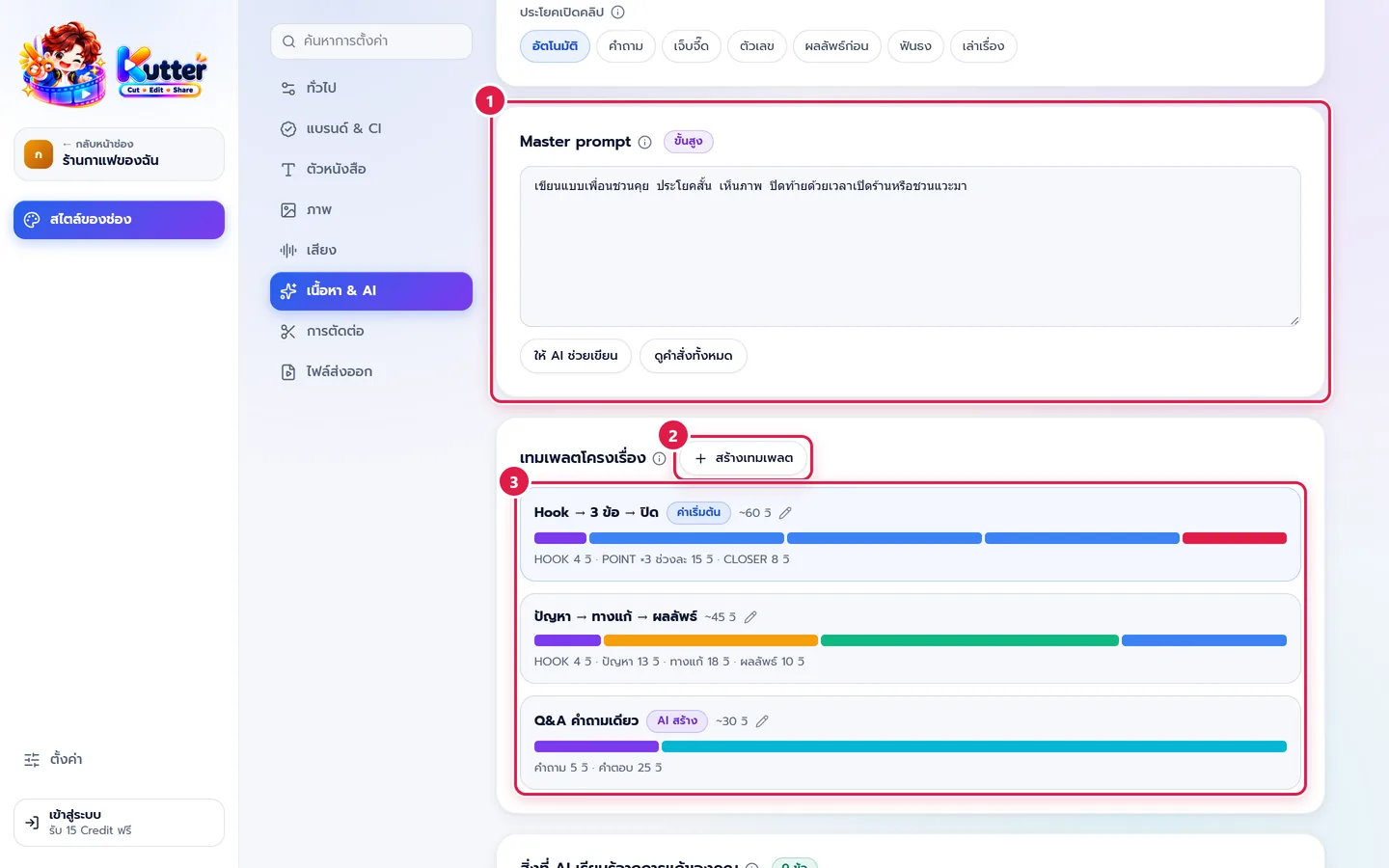
Task: Open แบรนด์ & CI section
Action: point(371,128)
